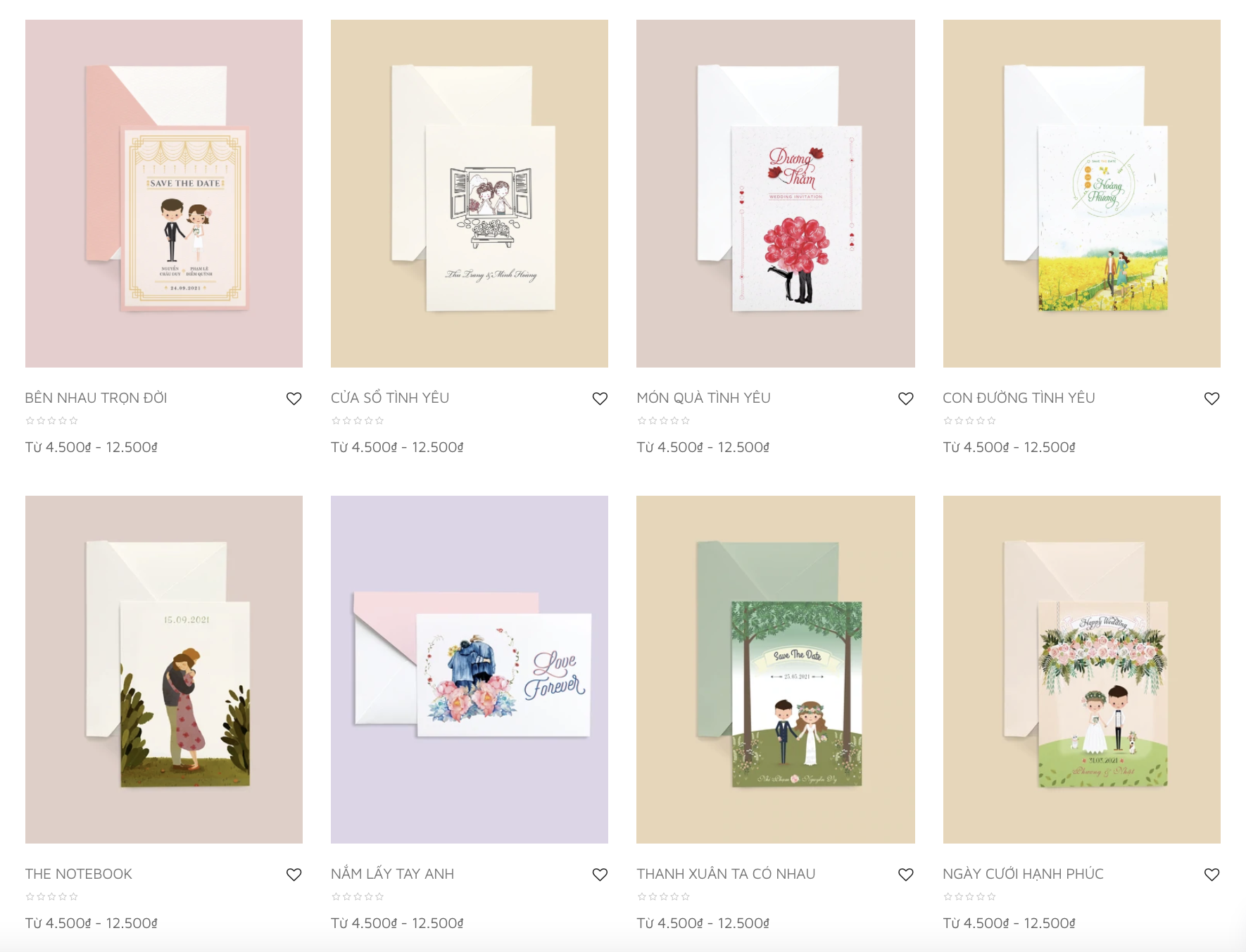Open the BÊN NHAU TRỌN ĐỜI product title
The width and height of the screenshot is (1246, 952).
click(96, 398)
